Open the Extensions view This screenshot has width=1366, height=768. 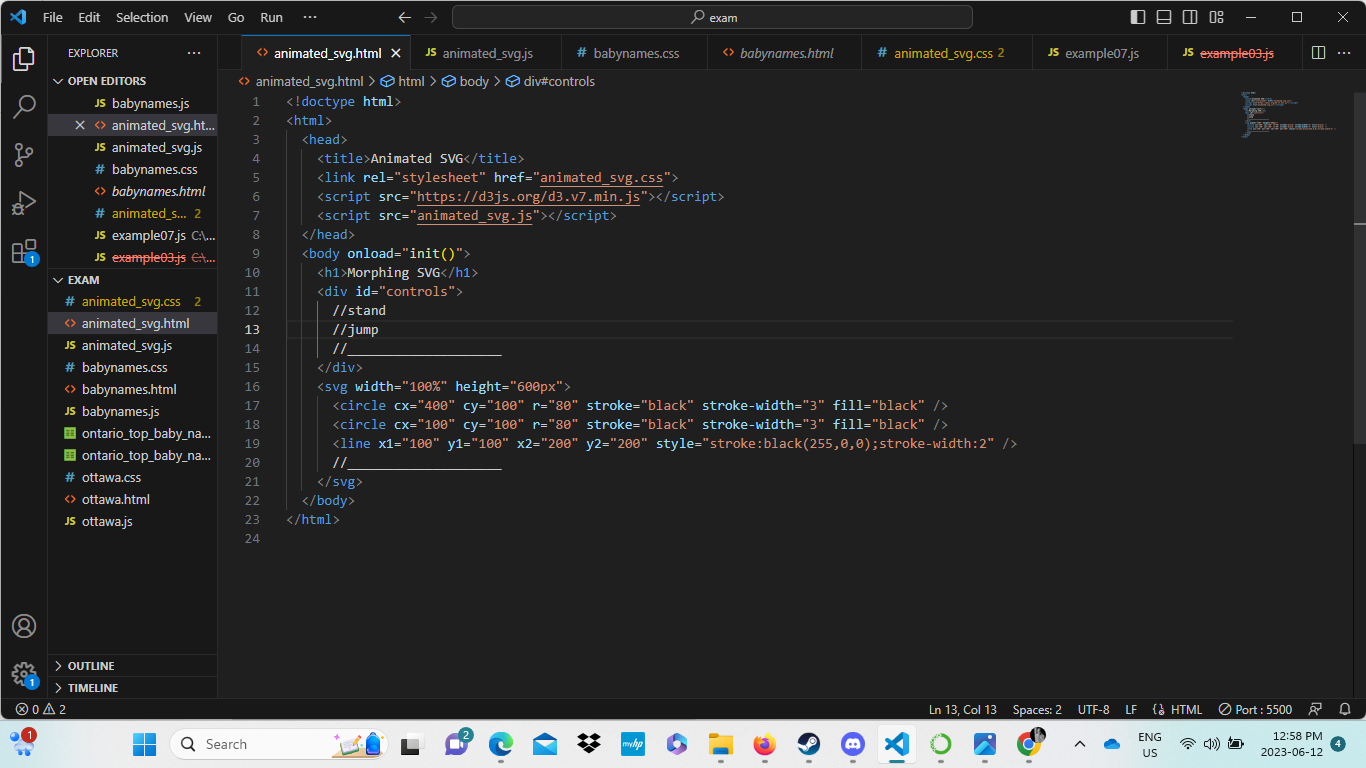pyautogui.click(x=24, y=251)
